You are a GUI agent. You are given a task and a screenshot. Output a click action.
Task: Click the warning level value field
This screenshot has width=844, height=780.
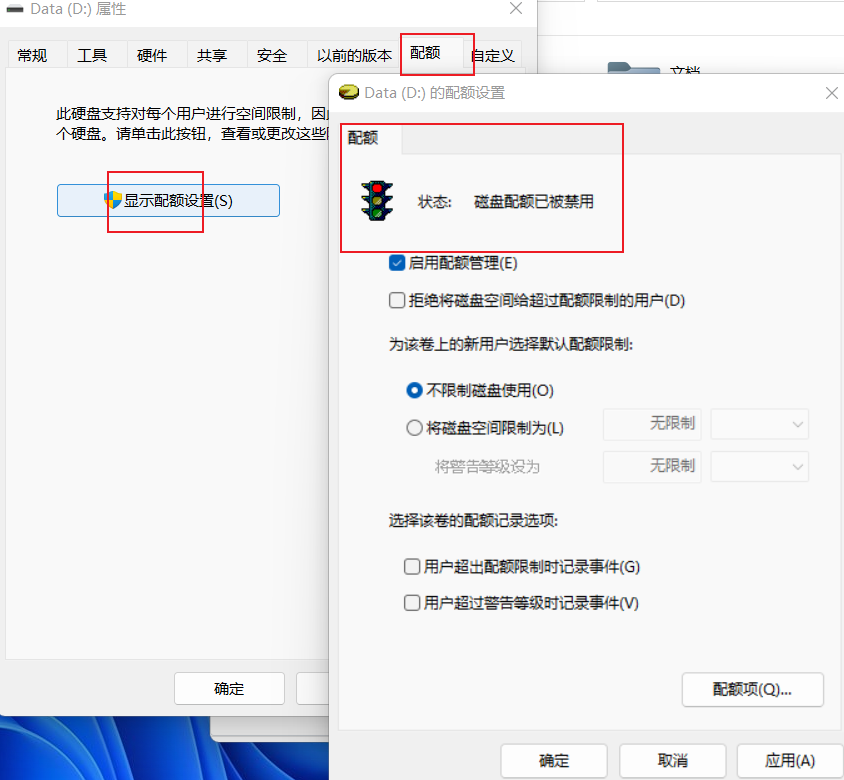[652, 467]
